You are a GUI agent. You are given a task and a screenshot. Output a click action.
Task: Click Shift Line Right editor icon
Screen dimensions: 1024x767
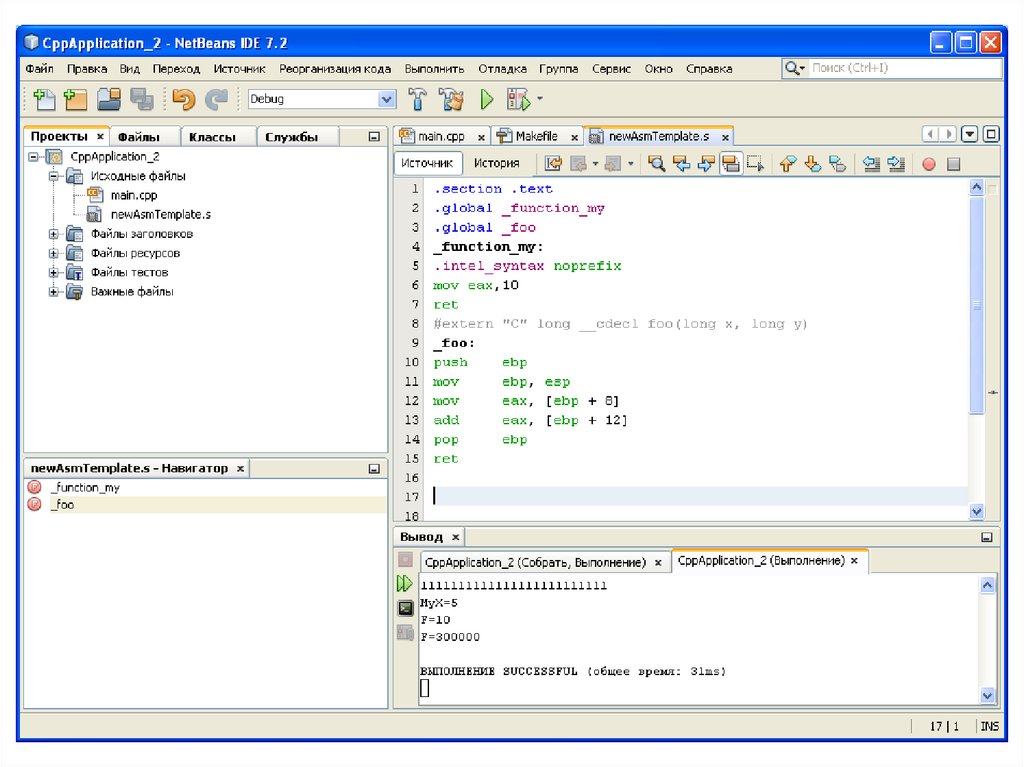[896, 163]
